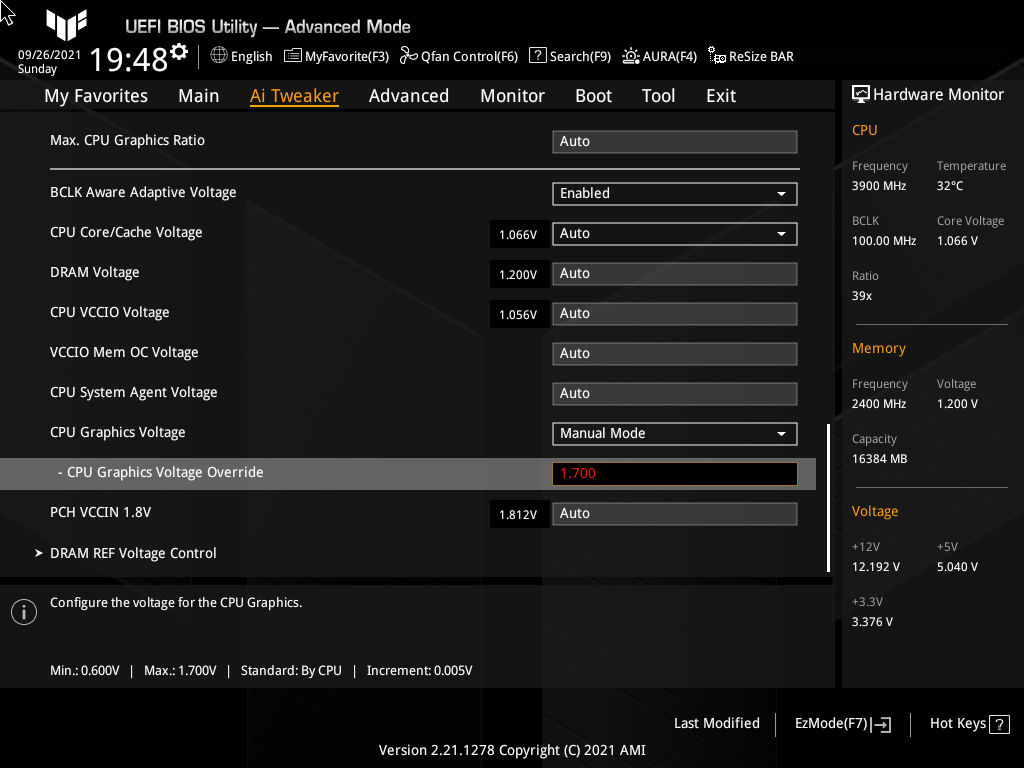Viewport: 1024px width, 768px height.
Task: Open the Search(F9) function
Action: coord(569,56)
